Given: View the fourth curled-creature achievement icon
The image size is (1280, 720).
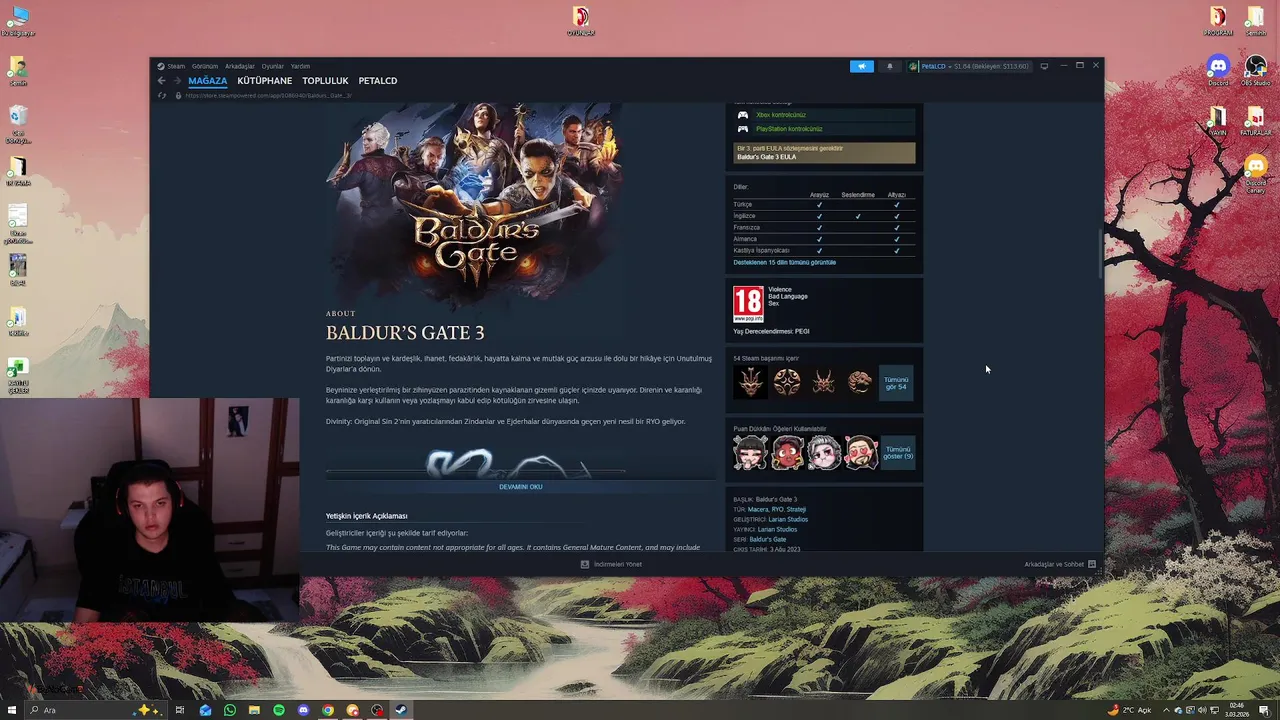Looking at the screenshot, I should [x=859, y=381].
